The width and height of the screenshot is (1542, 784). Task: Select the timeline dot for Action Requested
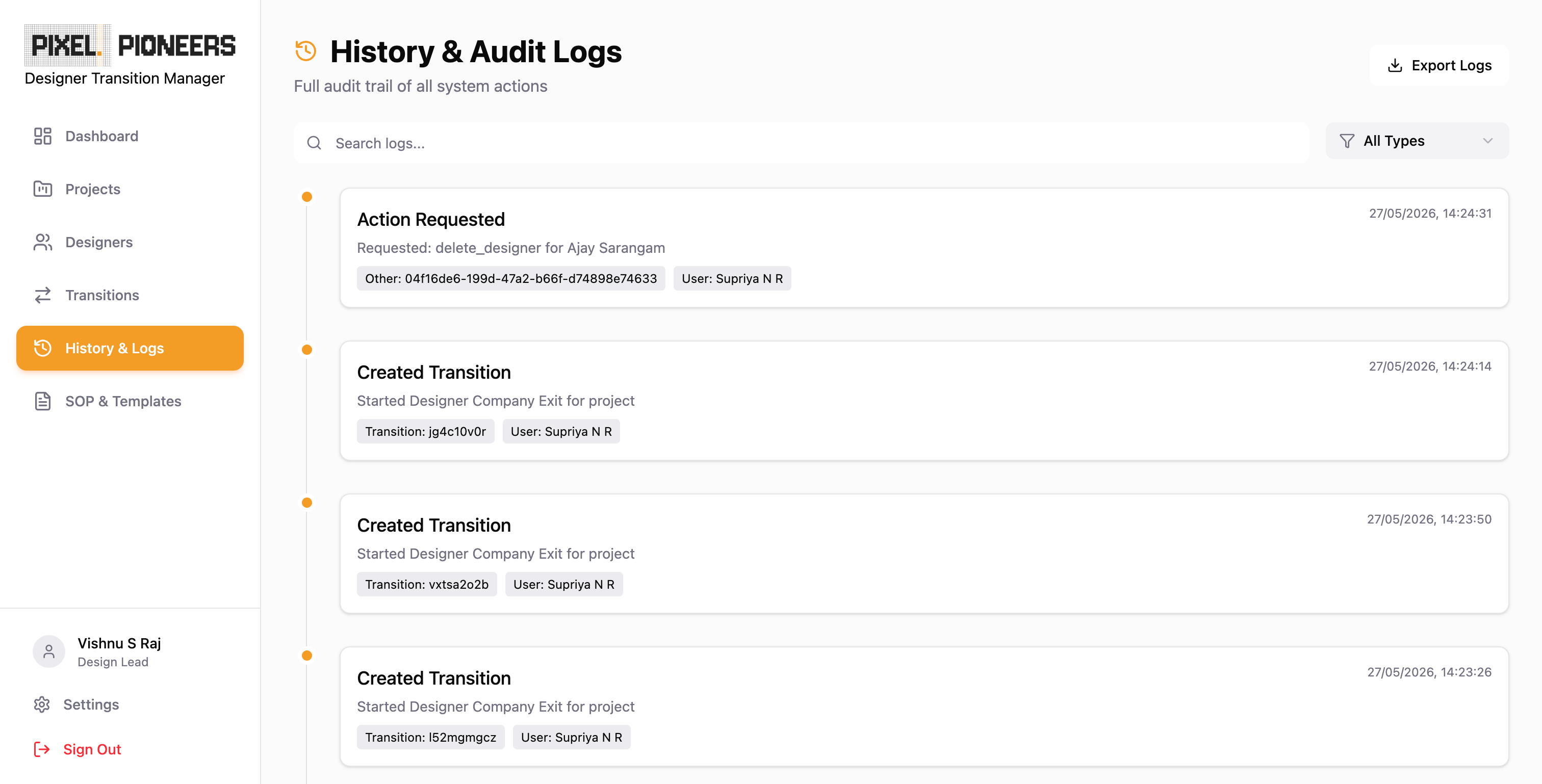coord(307,197)
